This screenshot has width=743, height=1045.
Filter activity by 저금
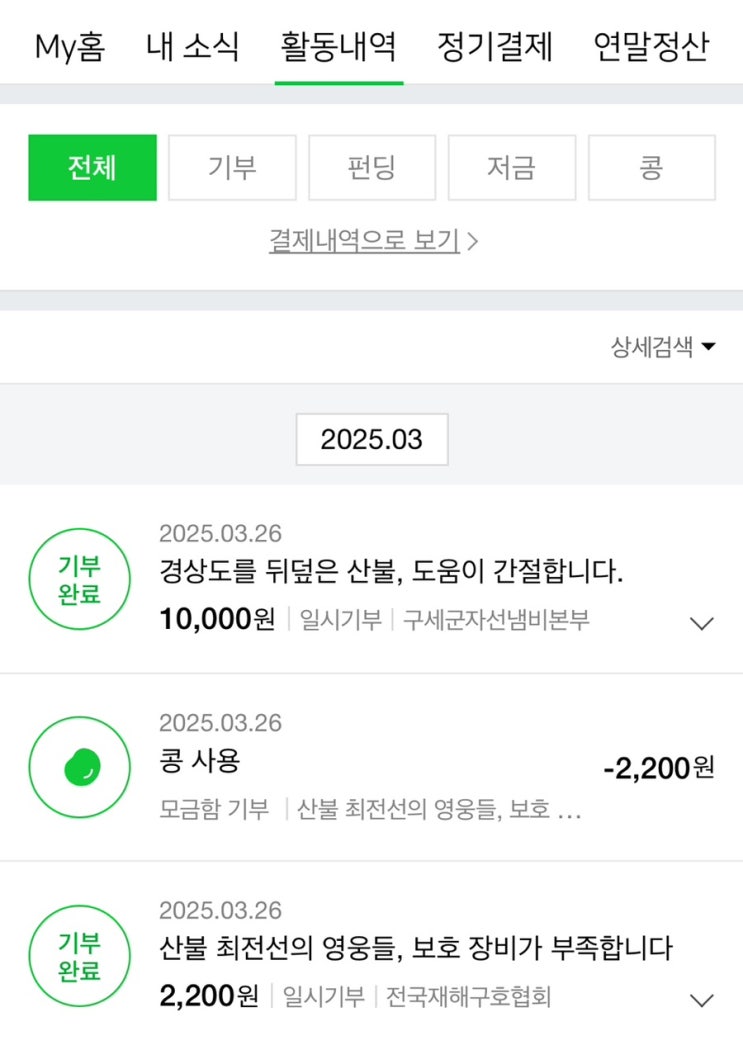click(x=512, y=168)
